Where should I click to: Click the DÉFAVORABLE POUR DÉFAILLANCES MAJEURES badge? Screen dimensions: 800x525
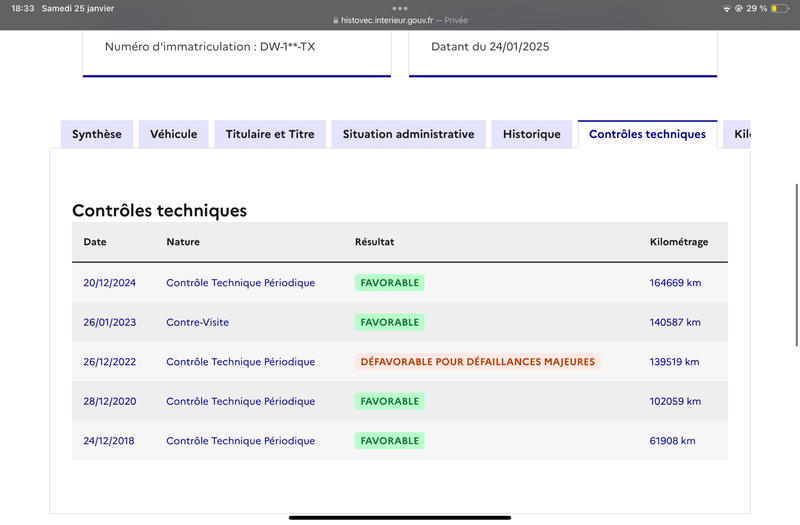[478, 362]
